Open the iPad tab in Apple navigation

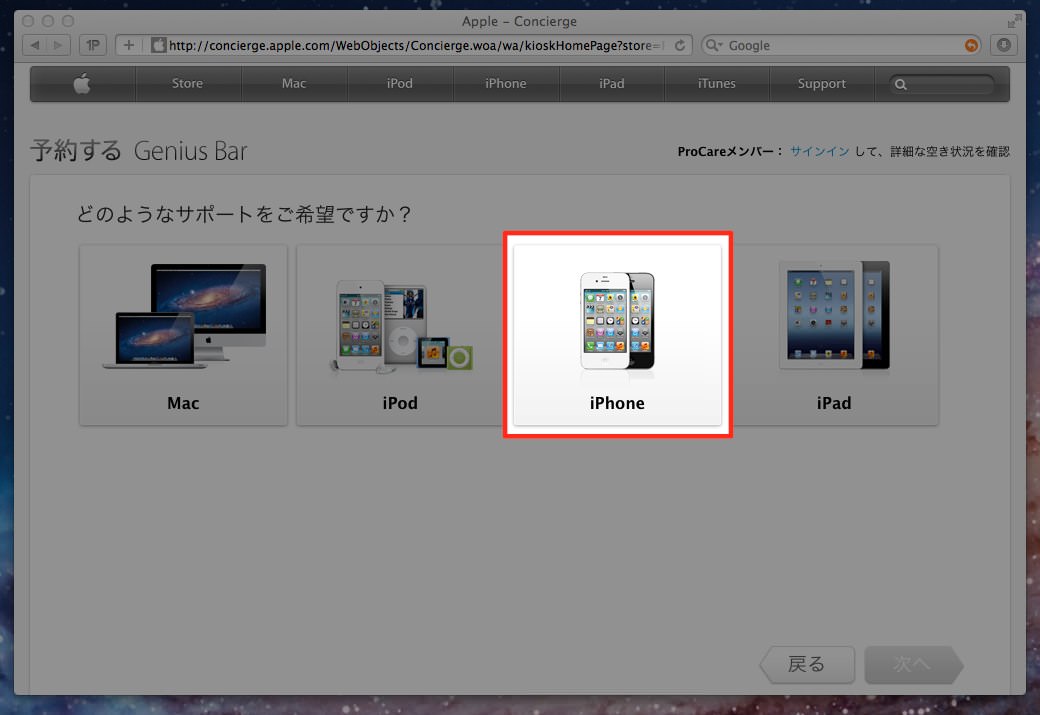612,84
